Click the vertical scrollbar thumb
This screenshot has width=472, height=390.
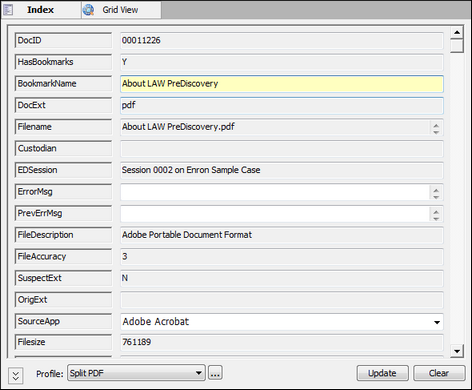click(x=457, y=46)
